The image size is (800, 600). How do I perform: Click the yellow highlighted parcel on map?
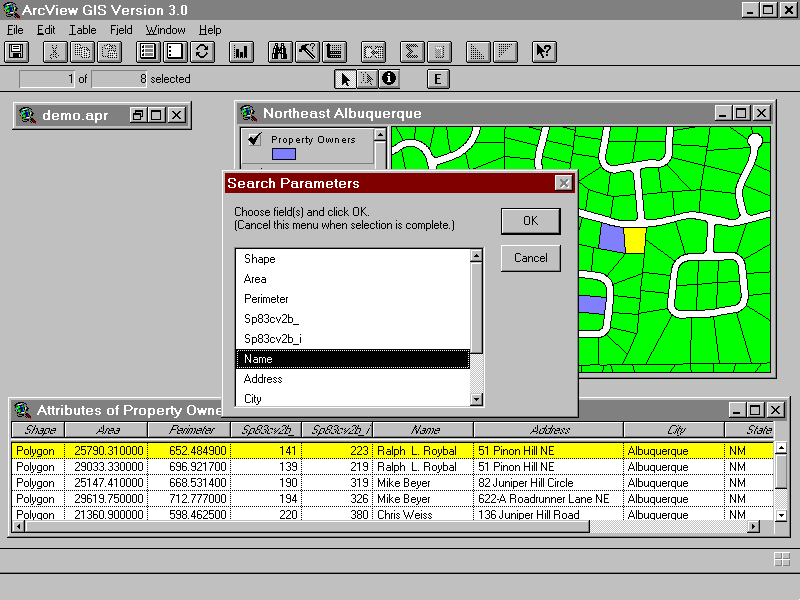coord(635,240)
